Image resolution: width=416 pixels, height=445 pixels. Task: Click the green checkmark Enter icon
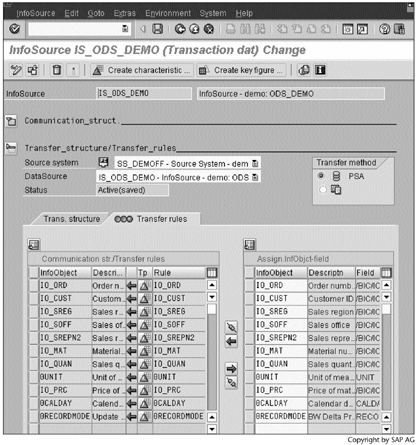(14, 29)
